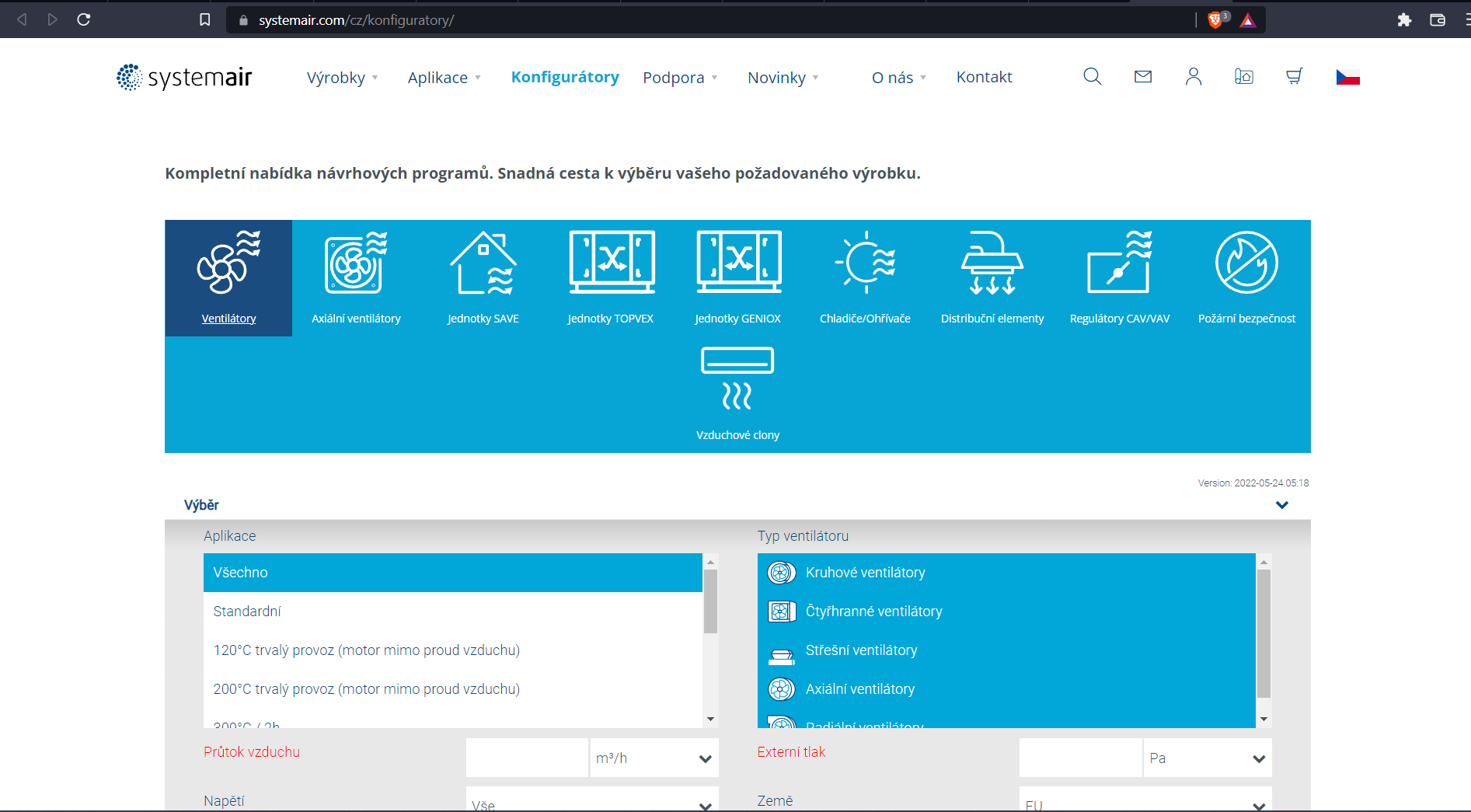Click the fan type list scrollbar down arrow

1264,720
